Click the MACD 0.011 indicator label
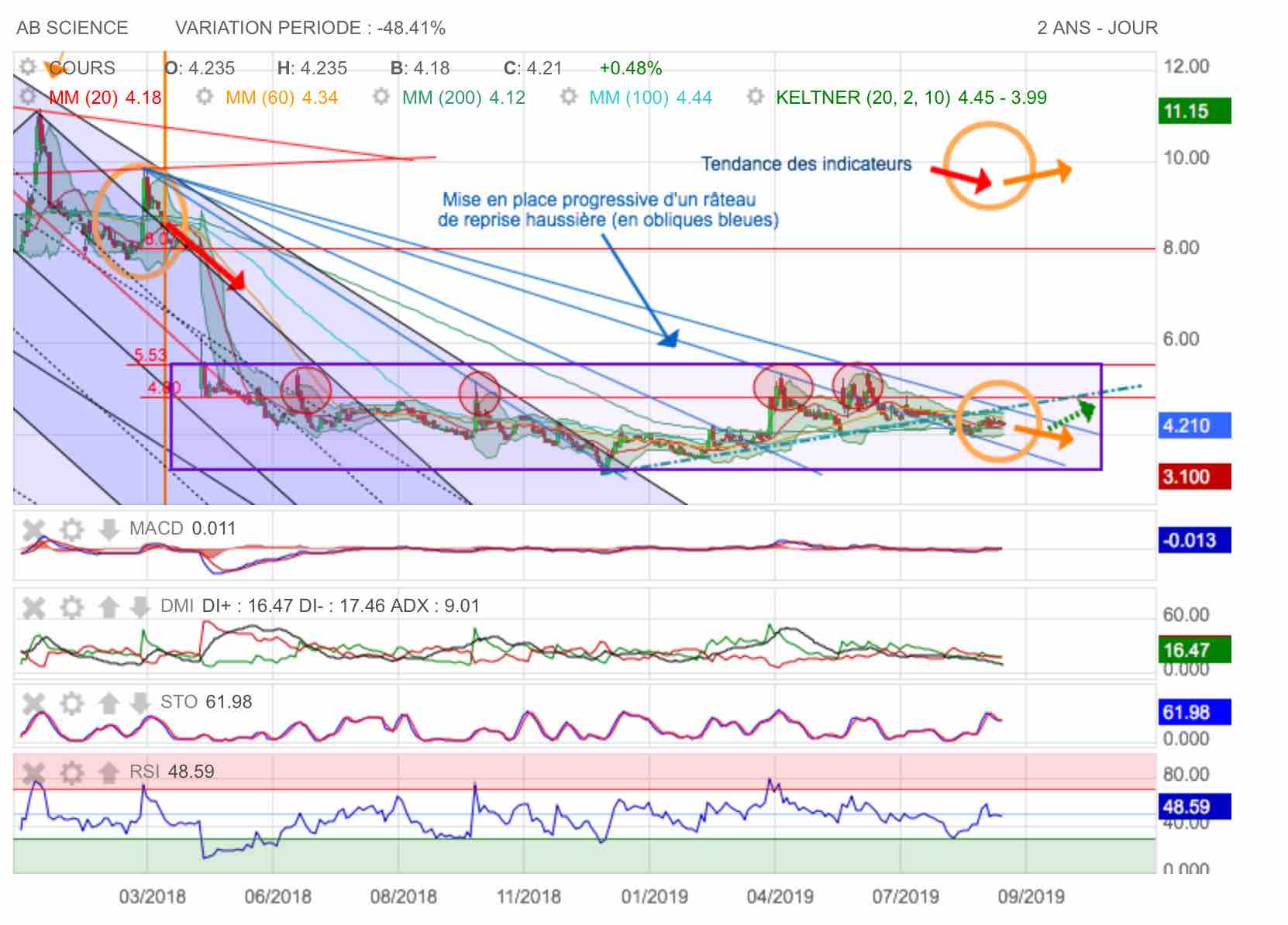The image size is (1288, 925). tap(182, 528)
